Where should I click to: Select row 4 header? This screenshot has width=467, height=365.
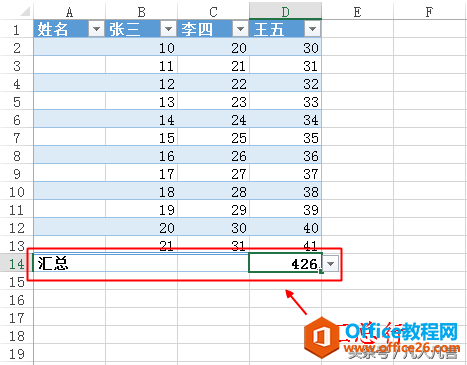17,84
